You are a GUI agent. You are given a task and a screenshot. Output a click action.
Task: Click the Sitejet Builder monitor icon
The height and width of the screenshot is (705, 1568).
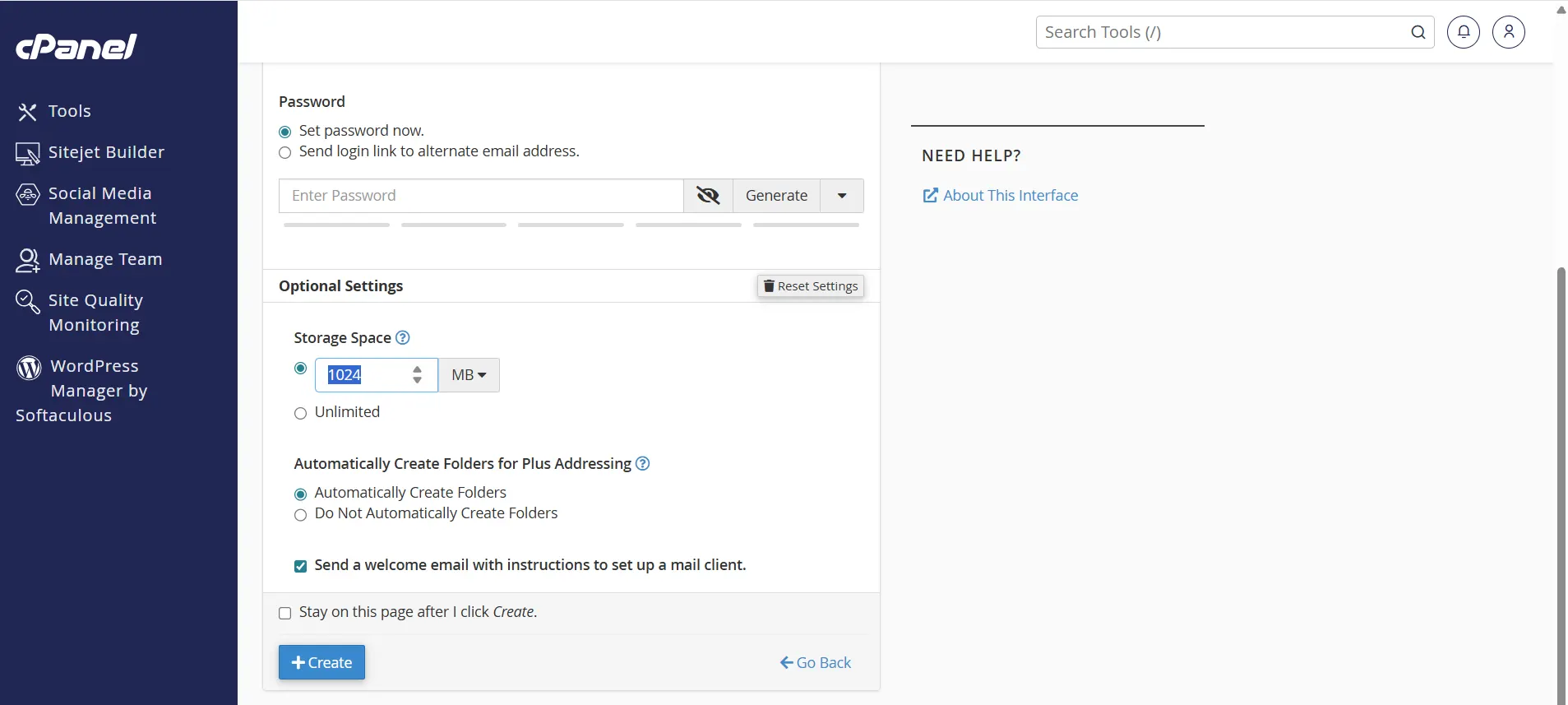click(x=28, y=154)
